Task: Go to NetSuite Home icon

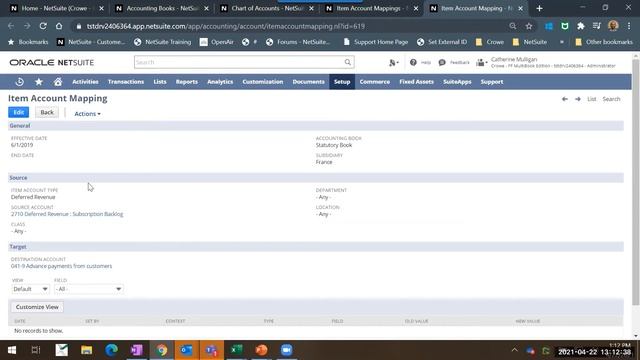Action: pyautogui.click(x=58, y=82)
